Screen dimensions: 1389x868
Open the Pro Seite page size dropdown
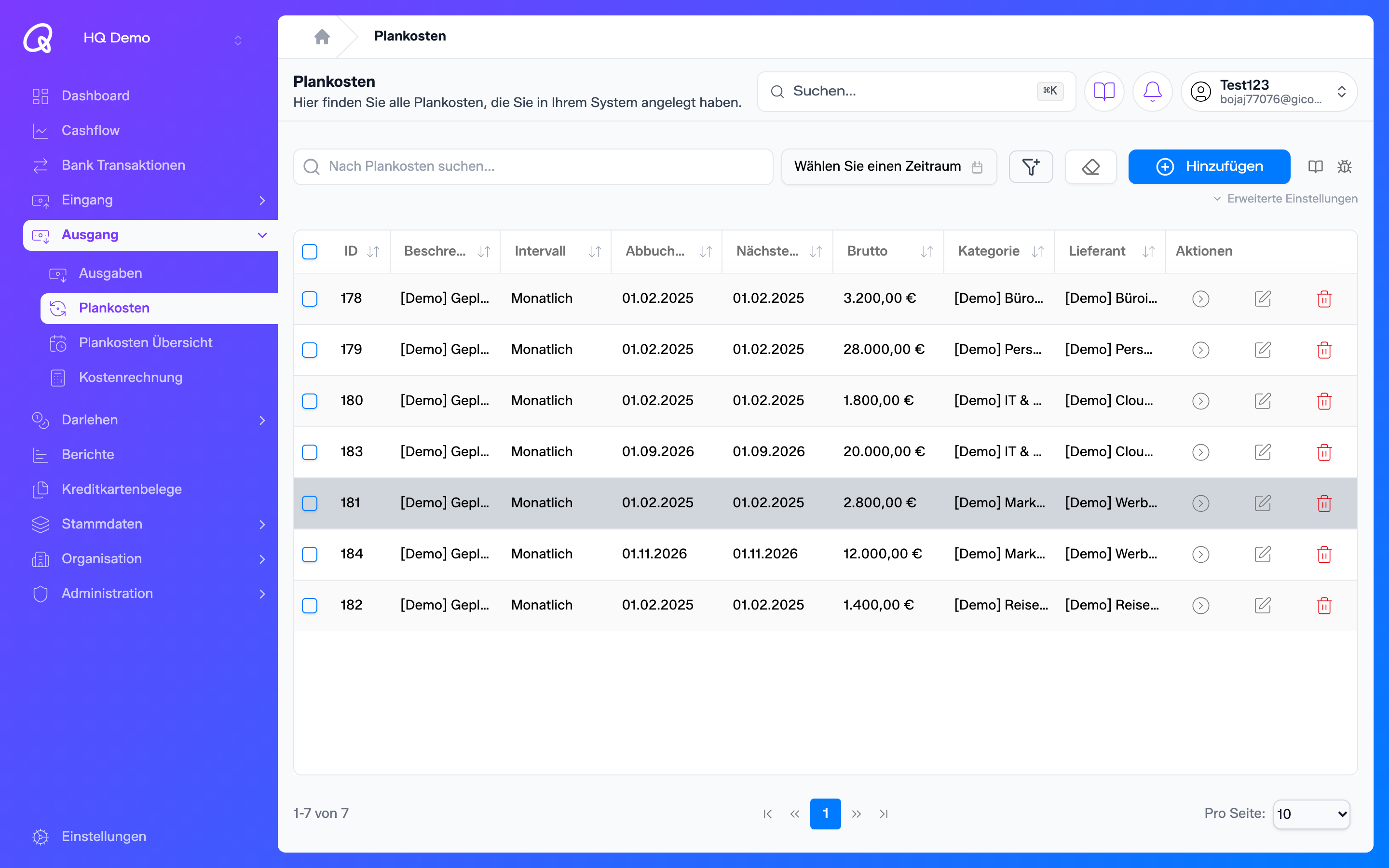point(1311,814)
